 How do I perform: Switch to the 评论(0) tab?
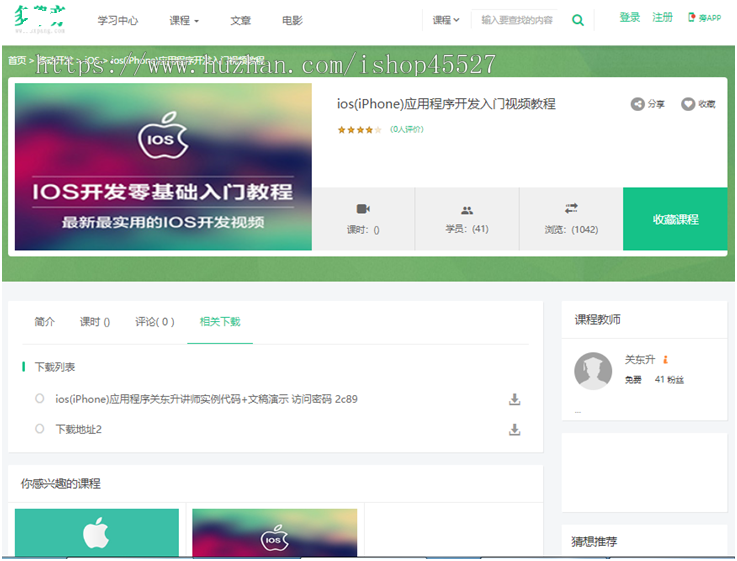click(x=155, y=321)
